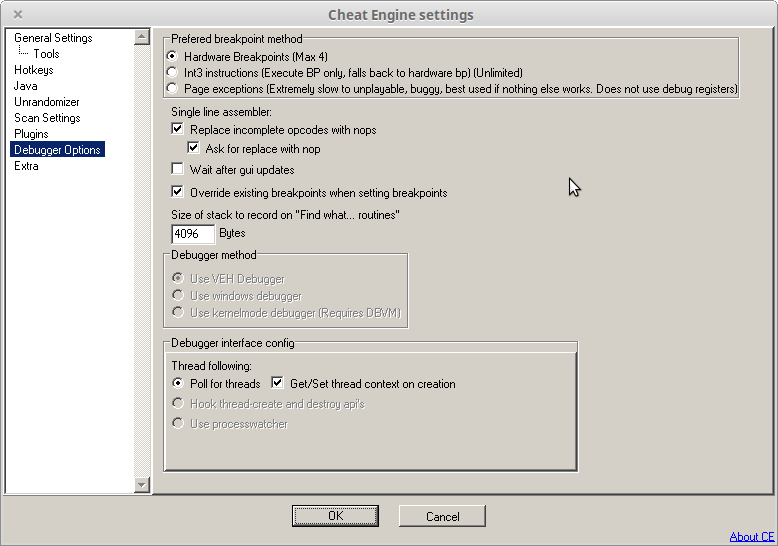The width and height of the screenshot is (778, 546).
Task: Discard changes with the Cancel button
Action: [x=442, y=516]
